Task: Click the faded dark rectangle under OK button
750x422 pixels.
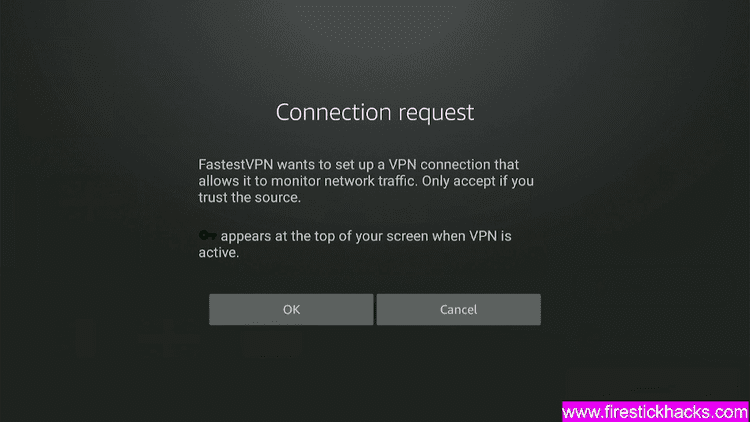Action: [272, 344]
